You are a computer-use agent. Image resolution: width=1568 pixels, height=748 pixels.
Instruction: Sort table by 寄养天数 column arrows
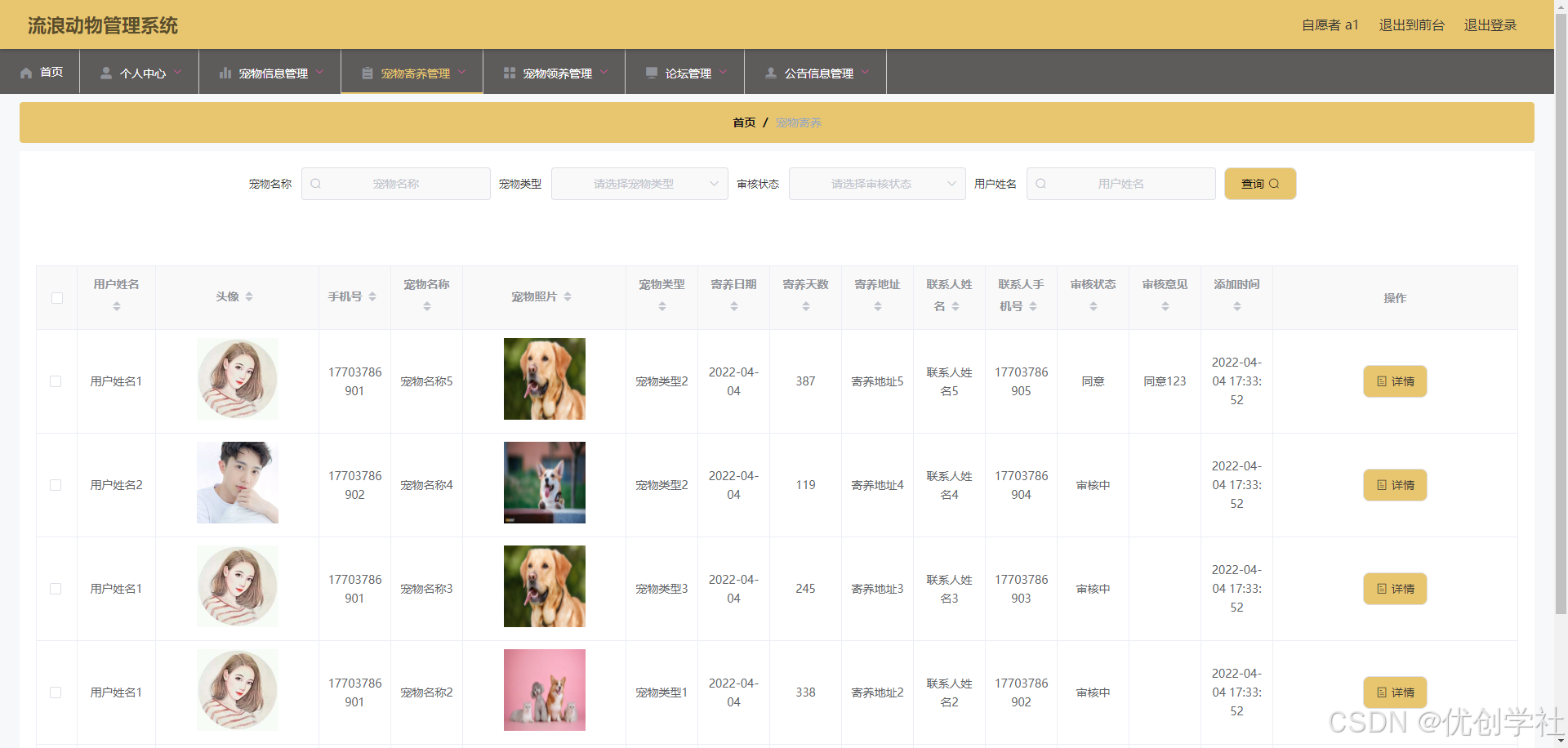pyautogui.click(x=806, y=306)
